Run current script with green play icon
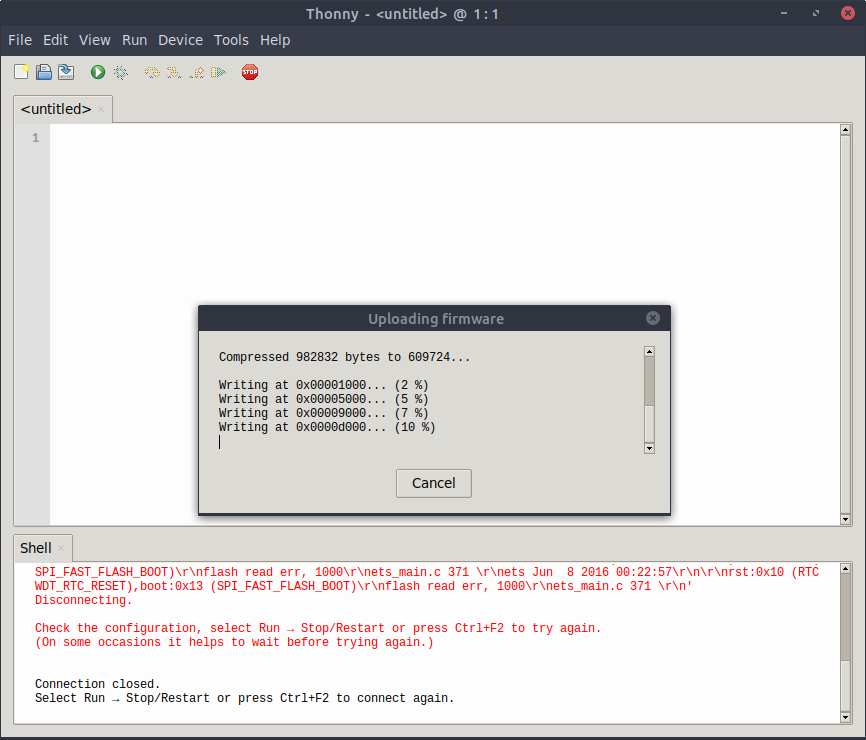 tap(98, 72)
